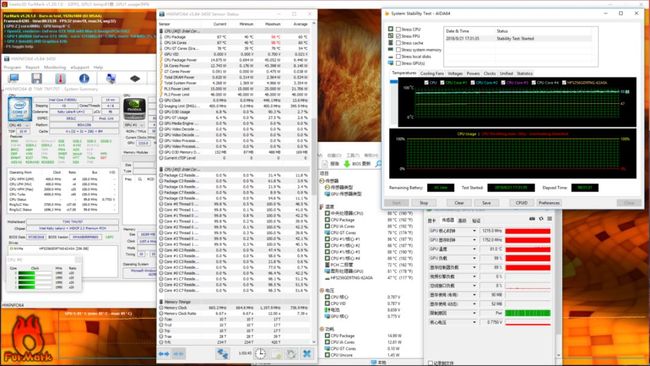The image size is (650, 366).
Task: Click the Report menu in HWiNFO
Action: pos(32,67)
